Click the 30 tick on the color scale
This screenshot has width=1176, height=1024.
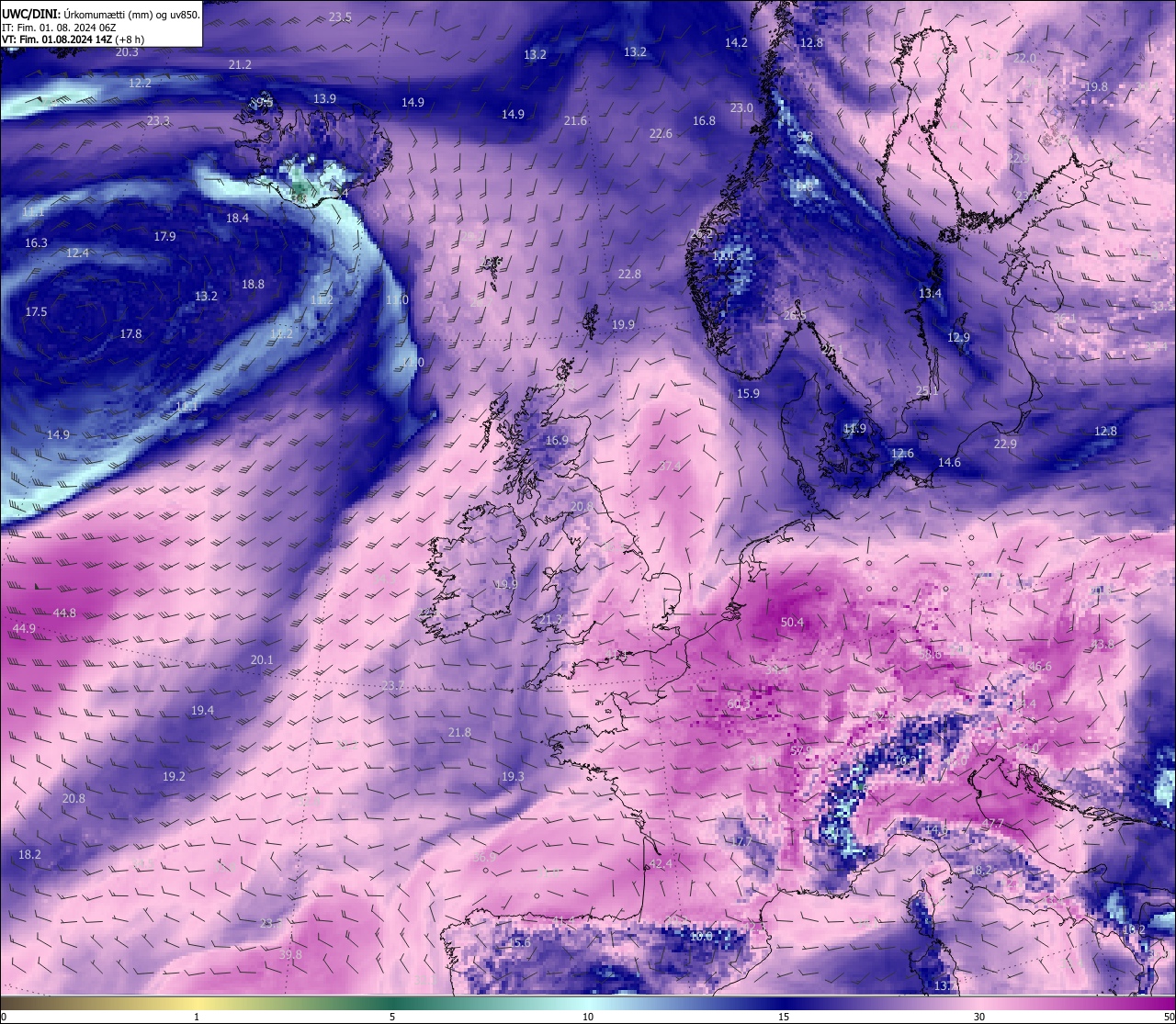[x=979, y=1017]
